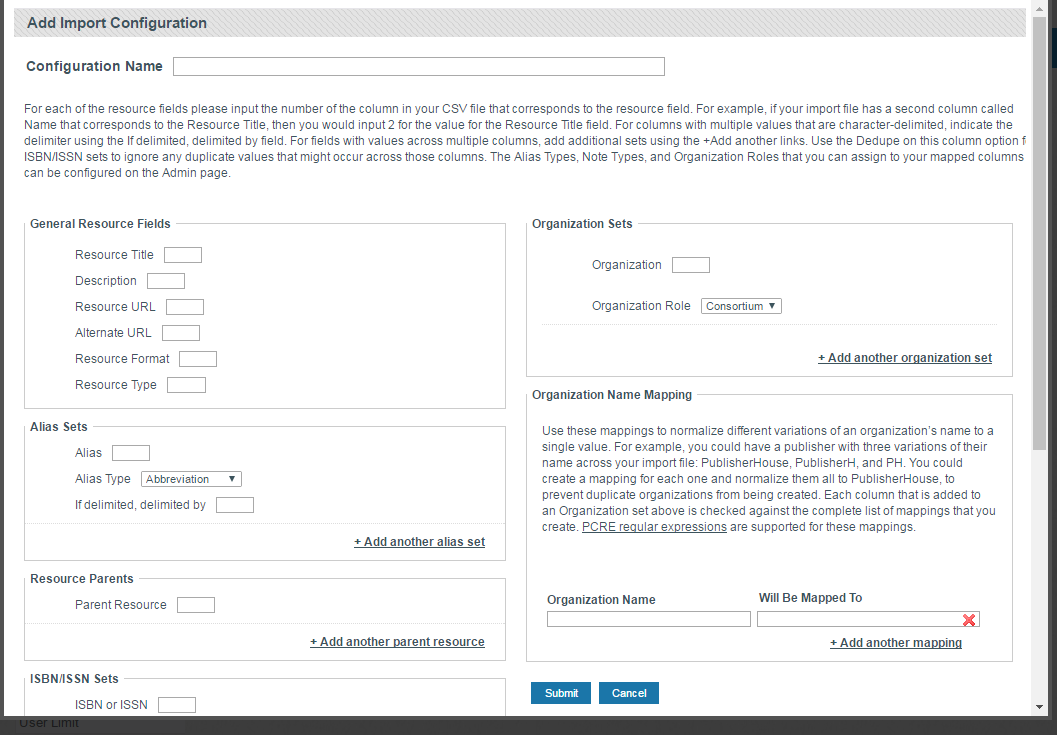Open the Organization Role dropdown
The height and width of the screenshot is (735, 1057).
tap(741, 306)
